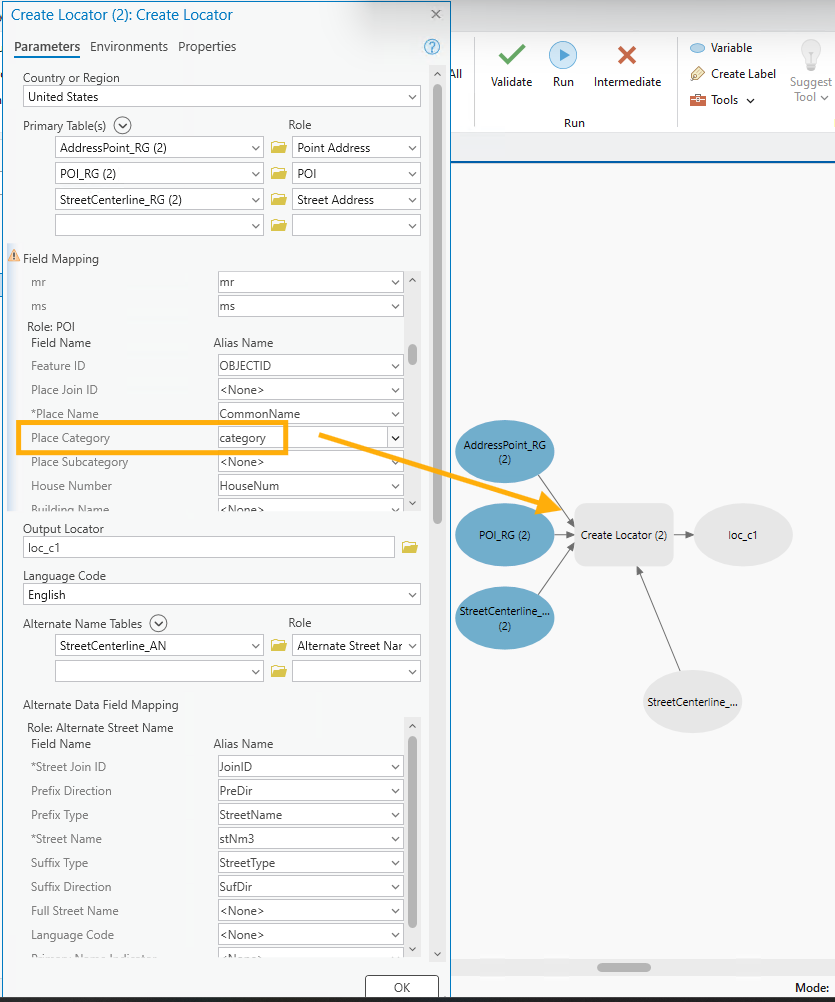
Task: Select the Create Locator (2) model node
Action: pos(623,535)
